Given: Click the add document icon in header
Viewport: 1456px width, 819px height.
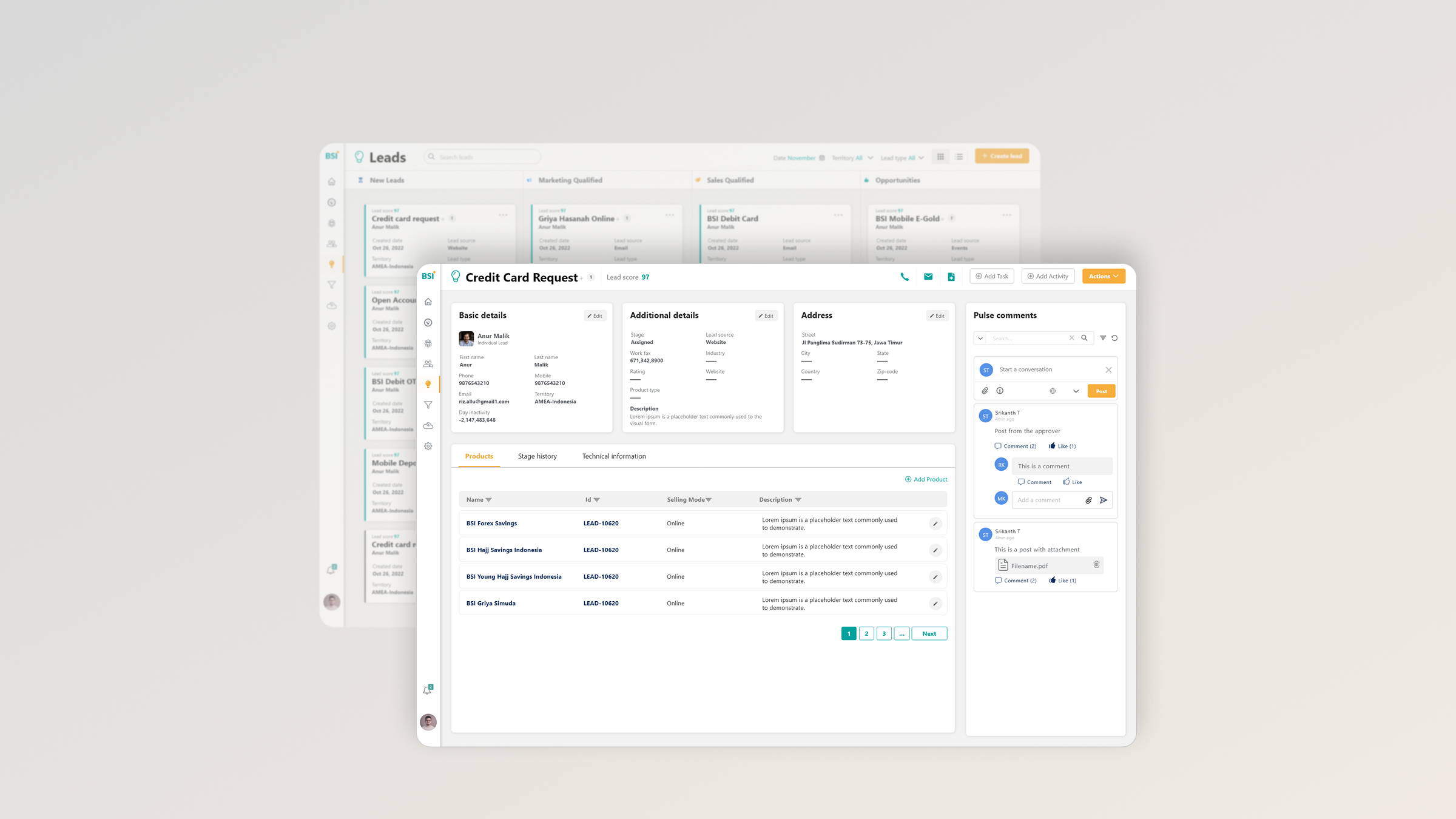Looking at the screenshot, I should point(951,277).
